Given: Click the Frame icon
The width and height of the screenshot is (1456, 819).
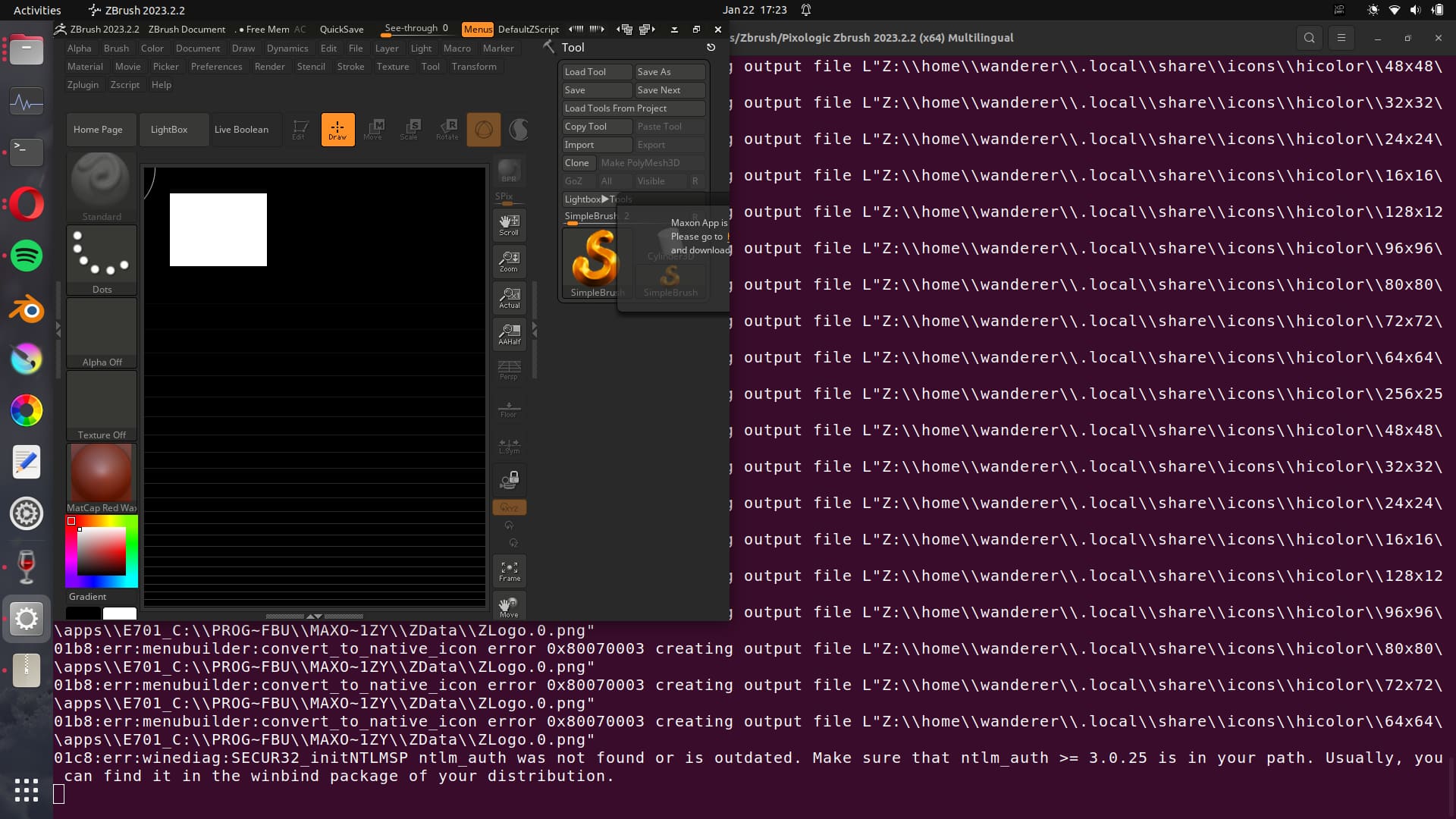Looking at the screenshot, I should 509,571.
